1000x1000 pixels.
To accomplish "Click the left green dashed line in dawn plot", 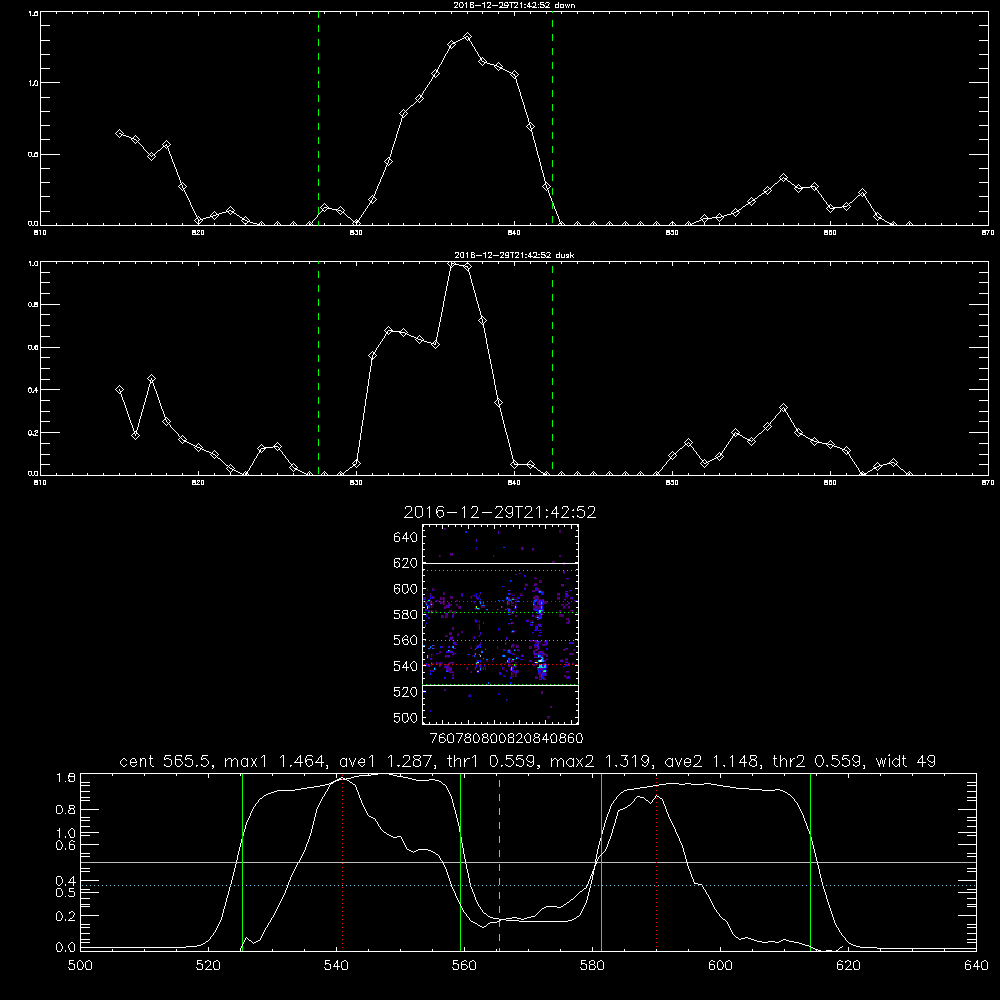I will [318, 118].
